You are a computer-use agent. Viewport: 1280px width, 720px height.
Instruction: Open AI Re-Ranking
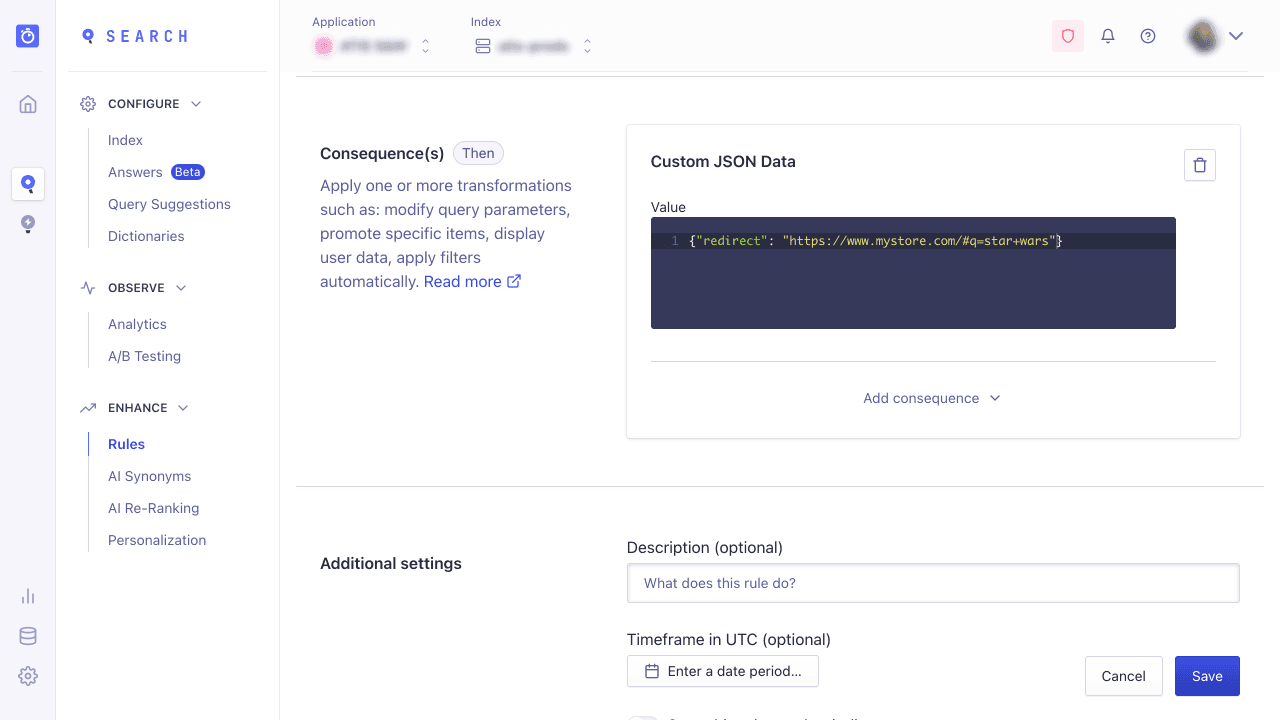point(153,508)
